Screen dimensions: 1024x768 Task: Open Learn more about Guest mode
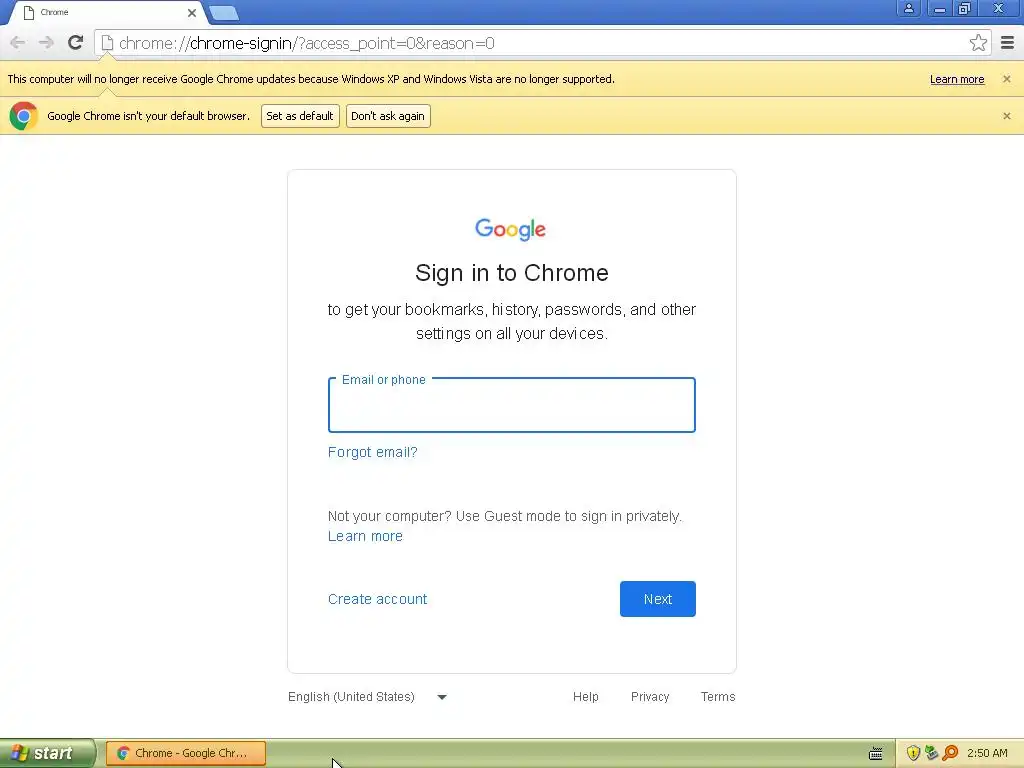tap(365, 536)
